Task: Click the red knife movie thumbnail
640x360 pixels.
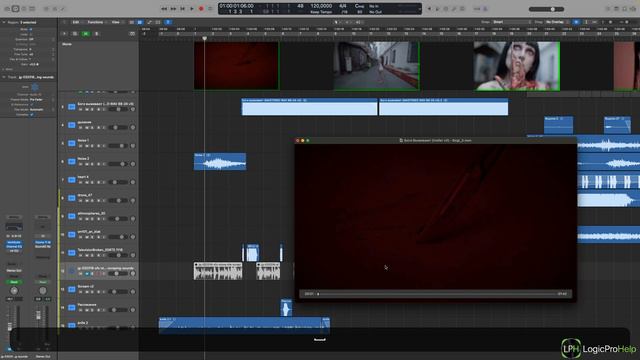Action: pyautogui.click(x=237, y=66)
